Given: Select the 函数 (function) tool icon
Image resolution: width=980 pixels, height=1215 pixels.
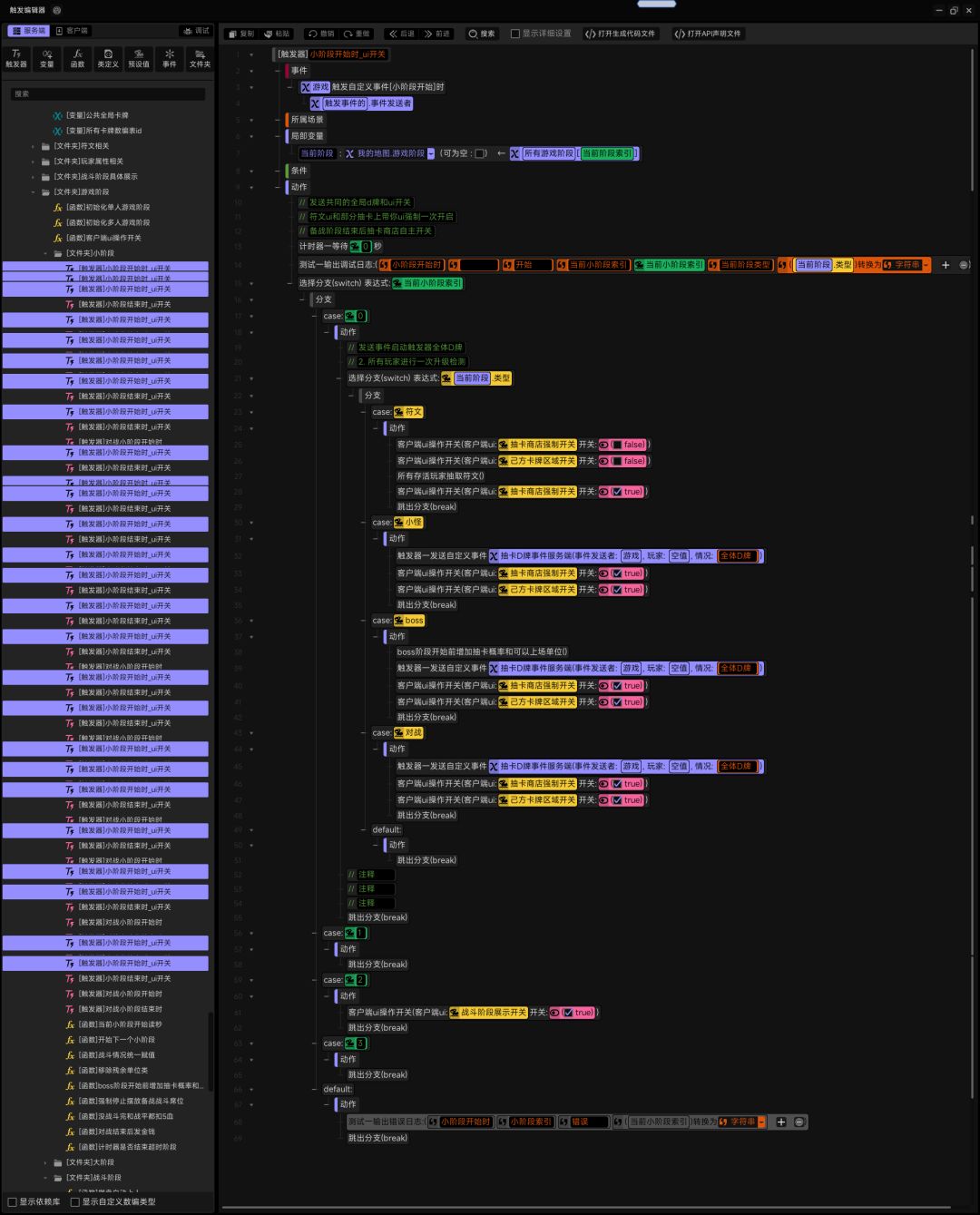Looking at the screenshot, I should coord(78,58).
